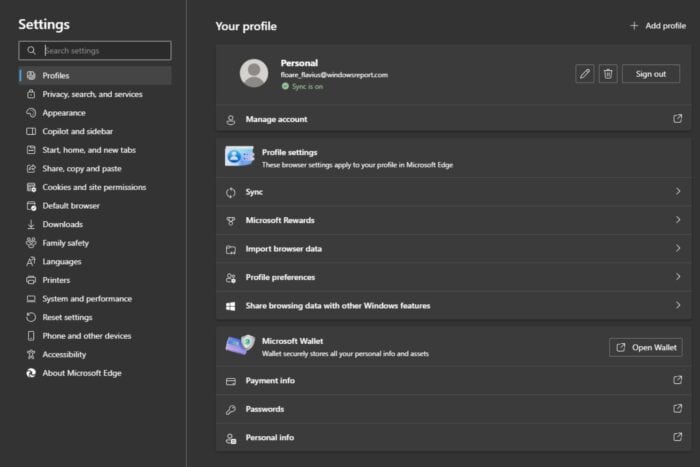Image resolution: width=700 pixels, height=467 pixels.
Task: Select Share, copy and paste
Action: 95,169
